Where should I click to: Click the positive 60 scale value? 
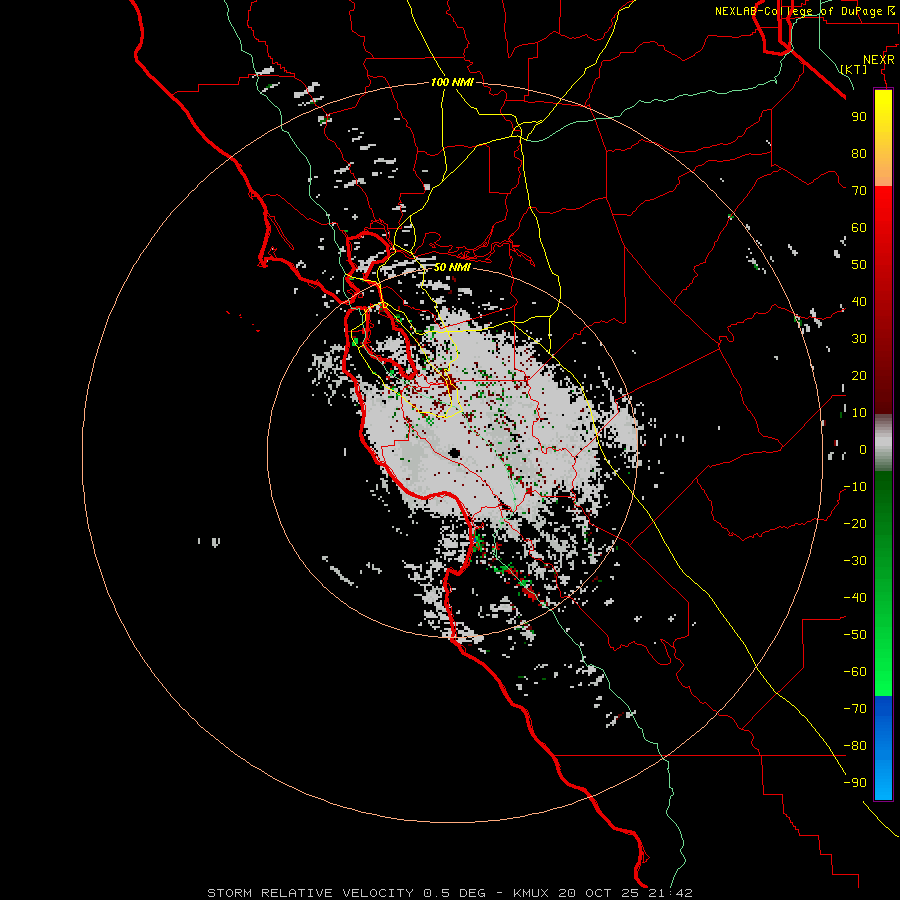tap(859, 228)
